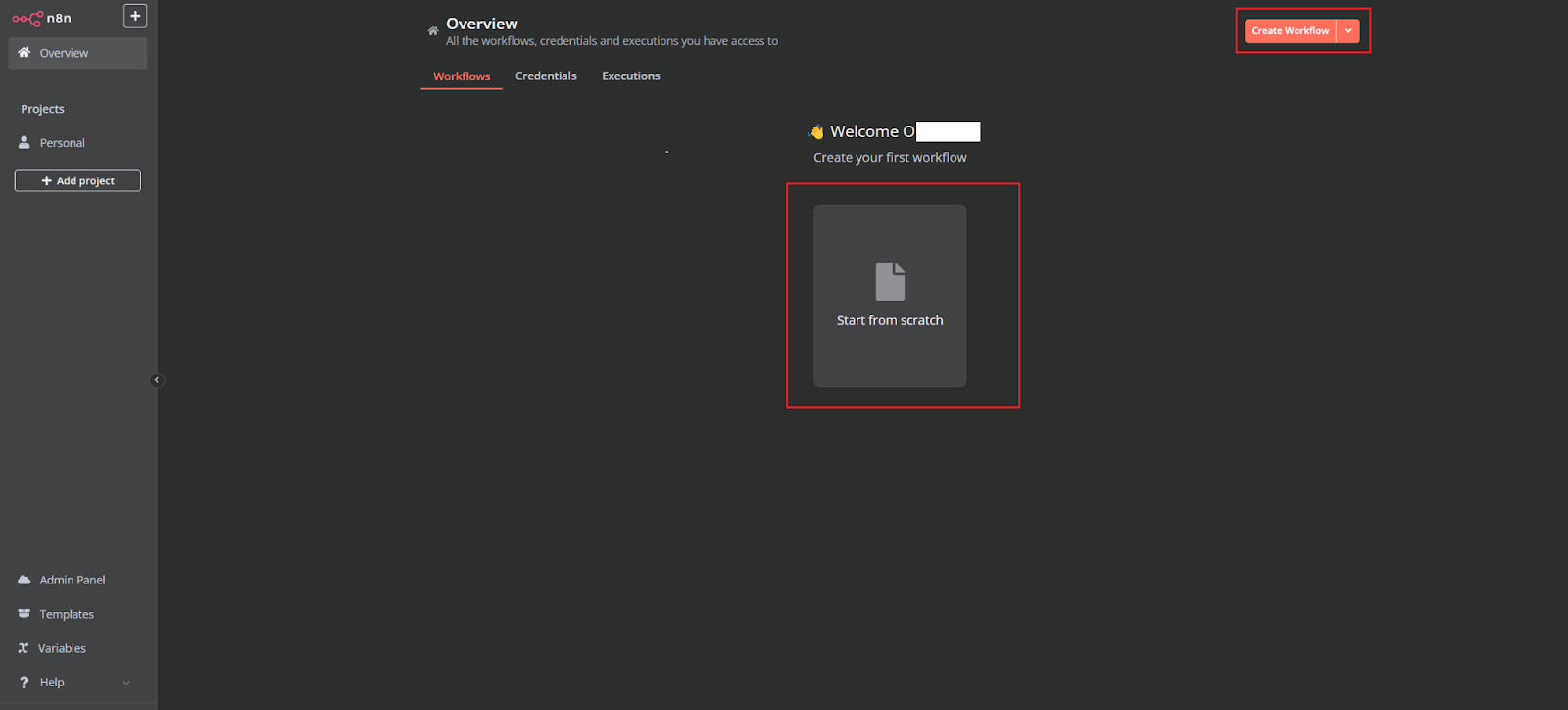Click the Start from scratch card

tap(890, 296)
